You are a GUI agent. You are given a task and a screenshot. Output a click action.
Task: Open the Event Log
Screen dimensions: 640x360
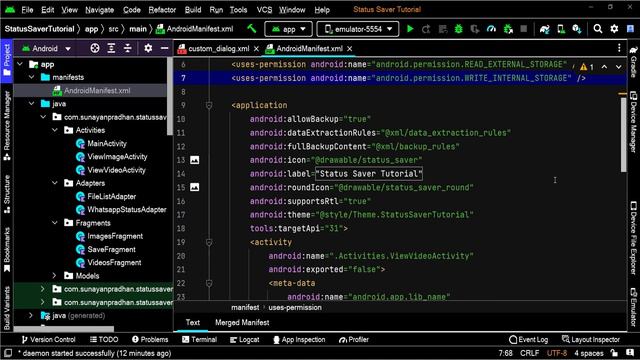(x=529, y=339)
